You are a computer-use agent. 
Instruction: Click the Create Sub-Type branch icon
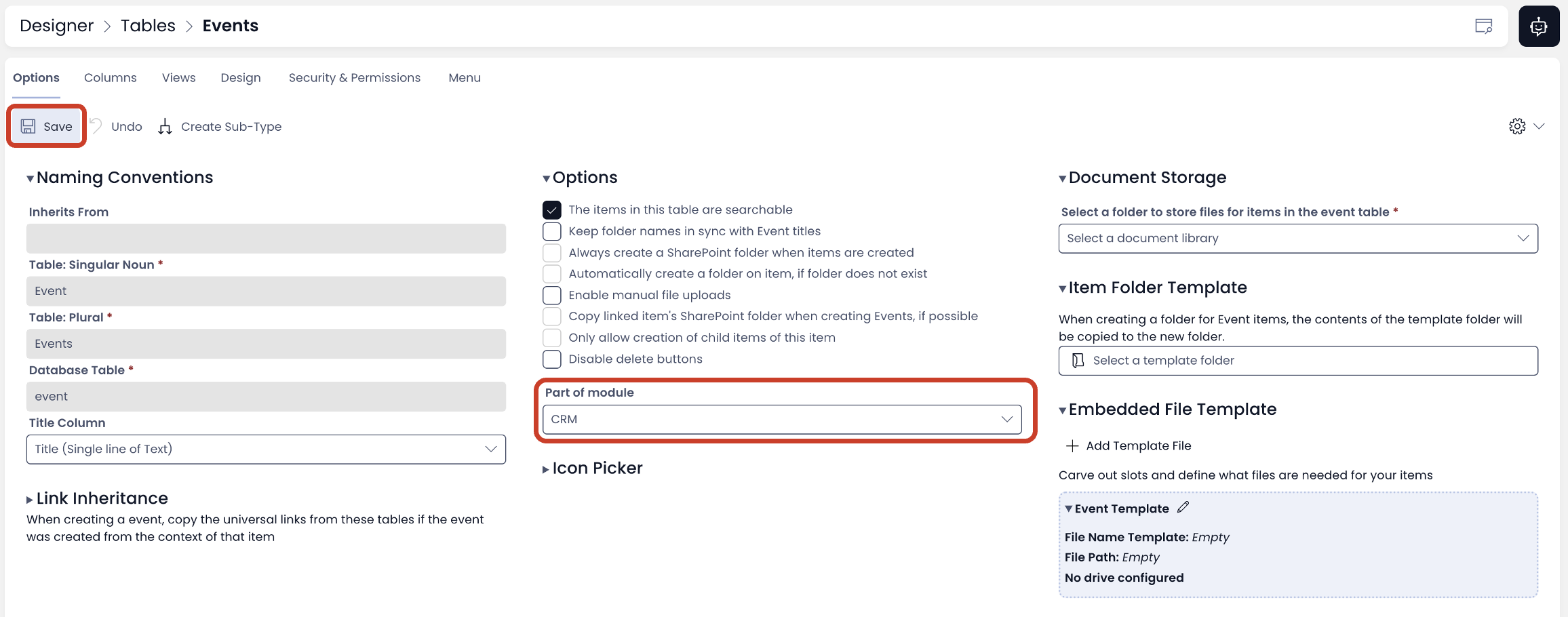tap(165, 127)
